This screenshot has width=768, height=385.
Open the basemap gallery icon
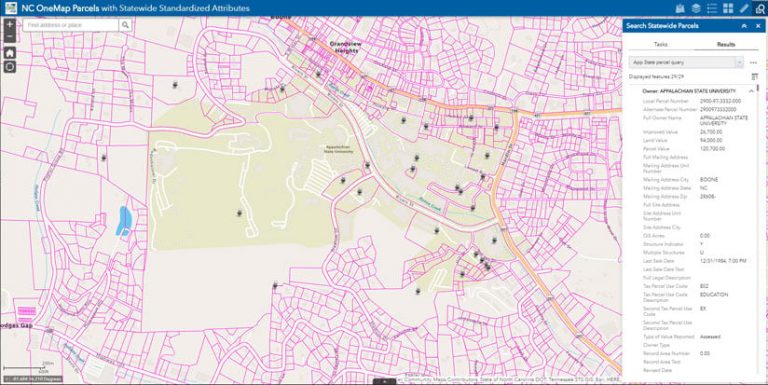[x=680, y=9]
